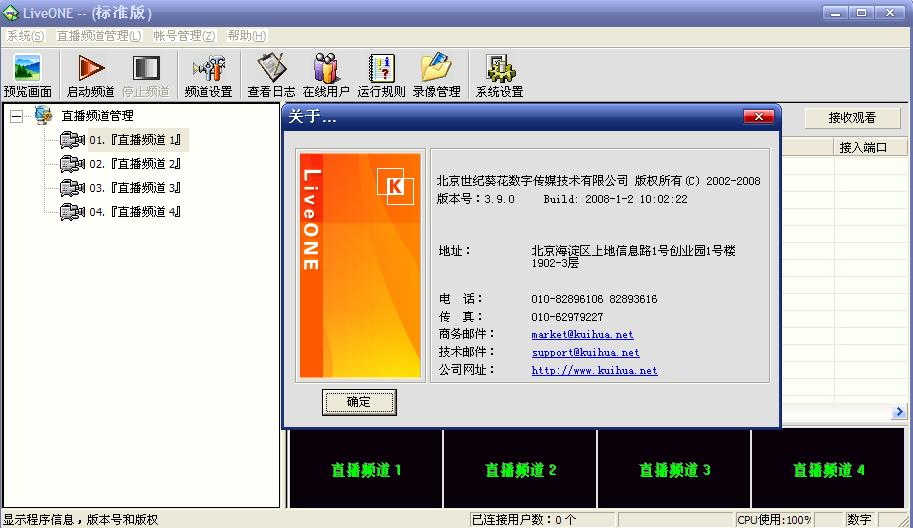Collapse the 直播频道管理 tree node
Image resolution: width=913 pixels, height=528 pixels.
coord(16,116)
